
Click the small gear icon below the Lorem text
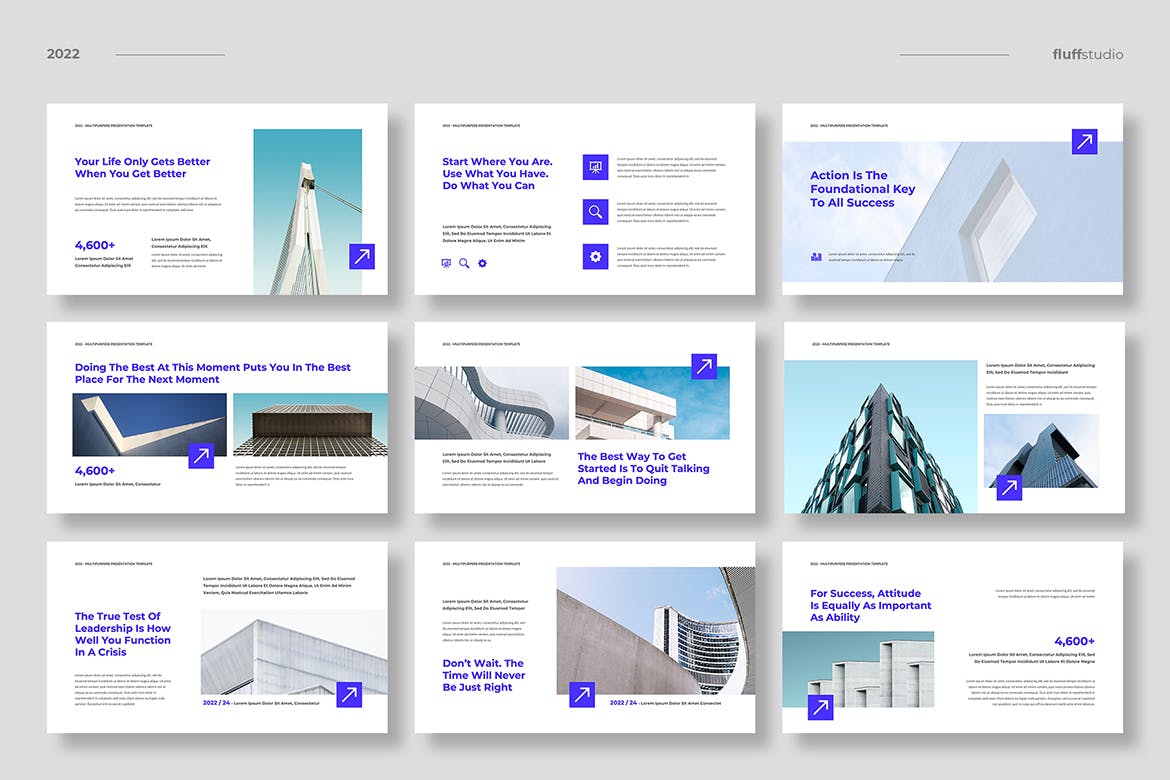[x=482, y=263]
